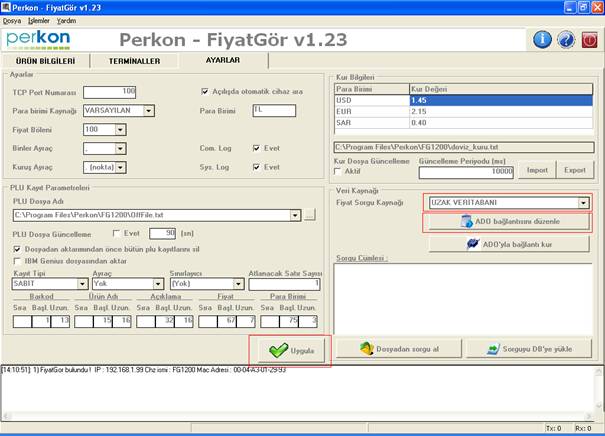Open the İşlemler menu
The image size is (605, 436).
pyautogui.click(x=39, y=21)
